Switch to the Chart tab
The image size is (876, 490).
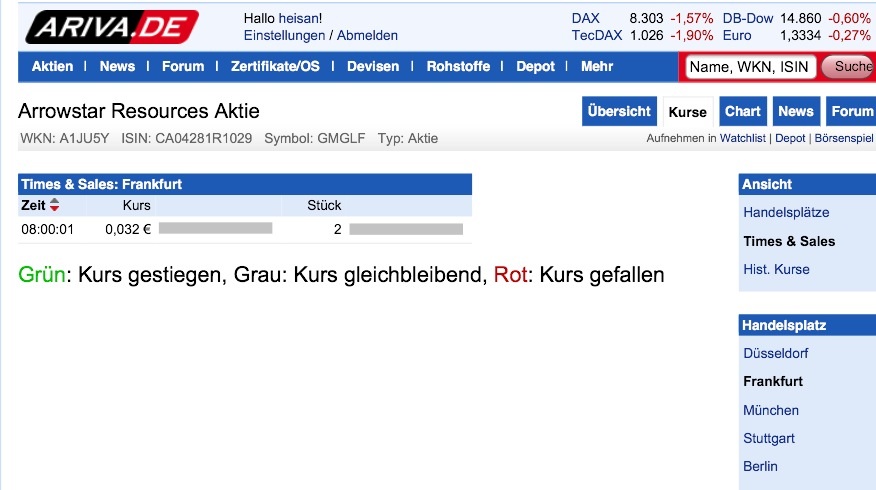coord(742,111)
